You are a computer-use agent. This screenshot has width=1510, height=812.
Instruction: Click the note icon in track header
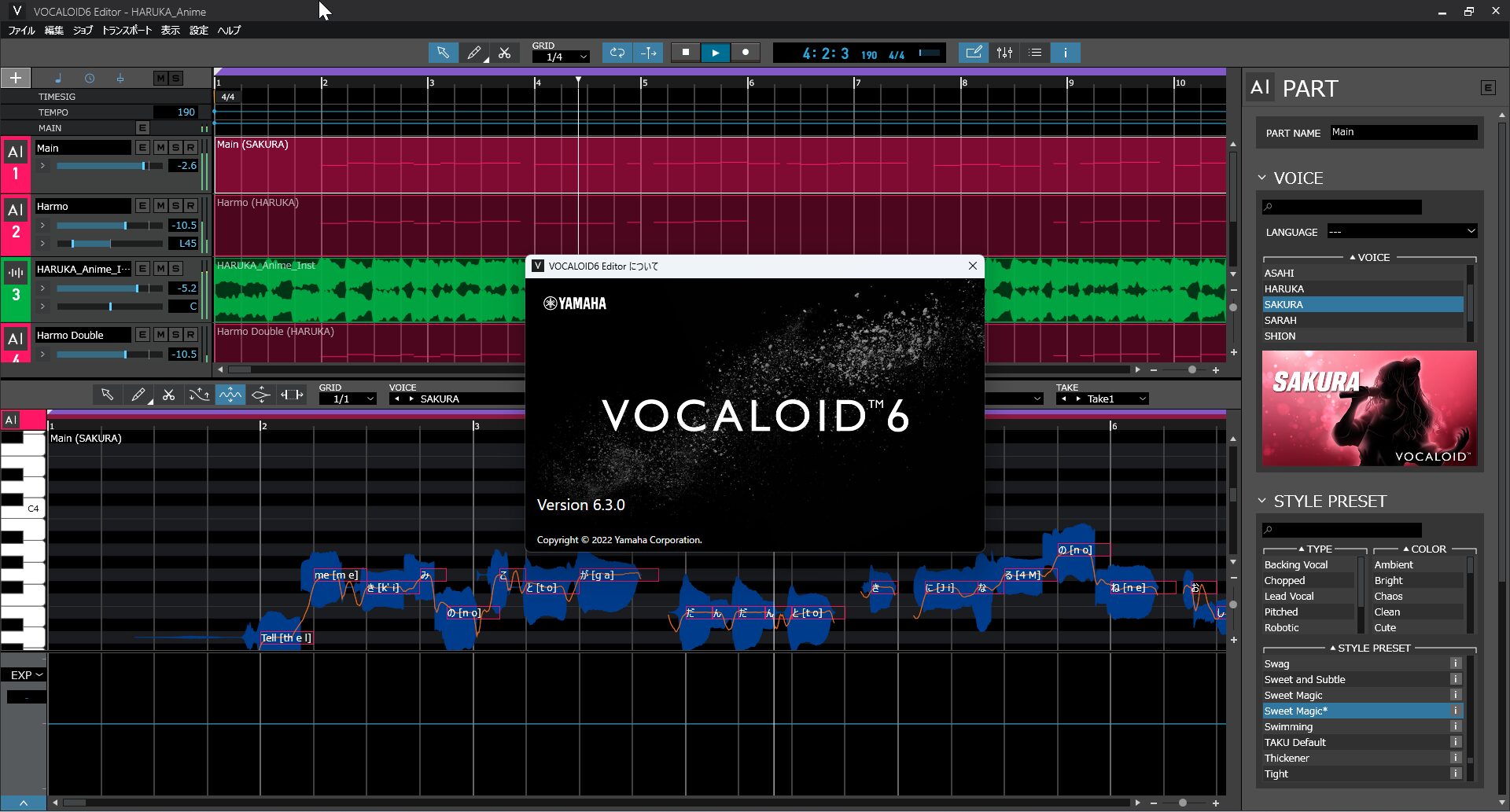coord(58,78)
